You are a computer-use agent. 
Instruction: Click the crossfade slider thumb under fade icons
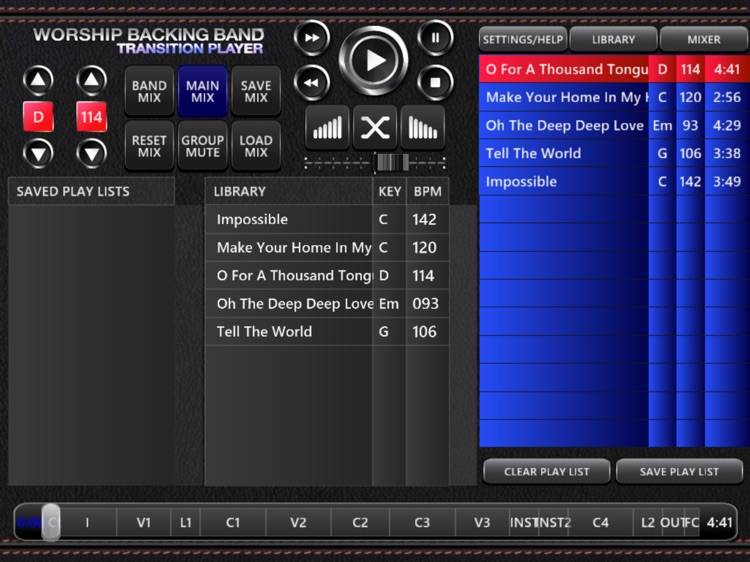coord(392,163)
